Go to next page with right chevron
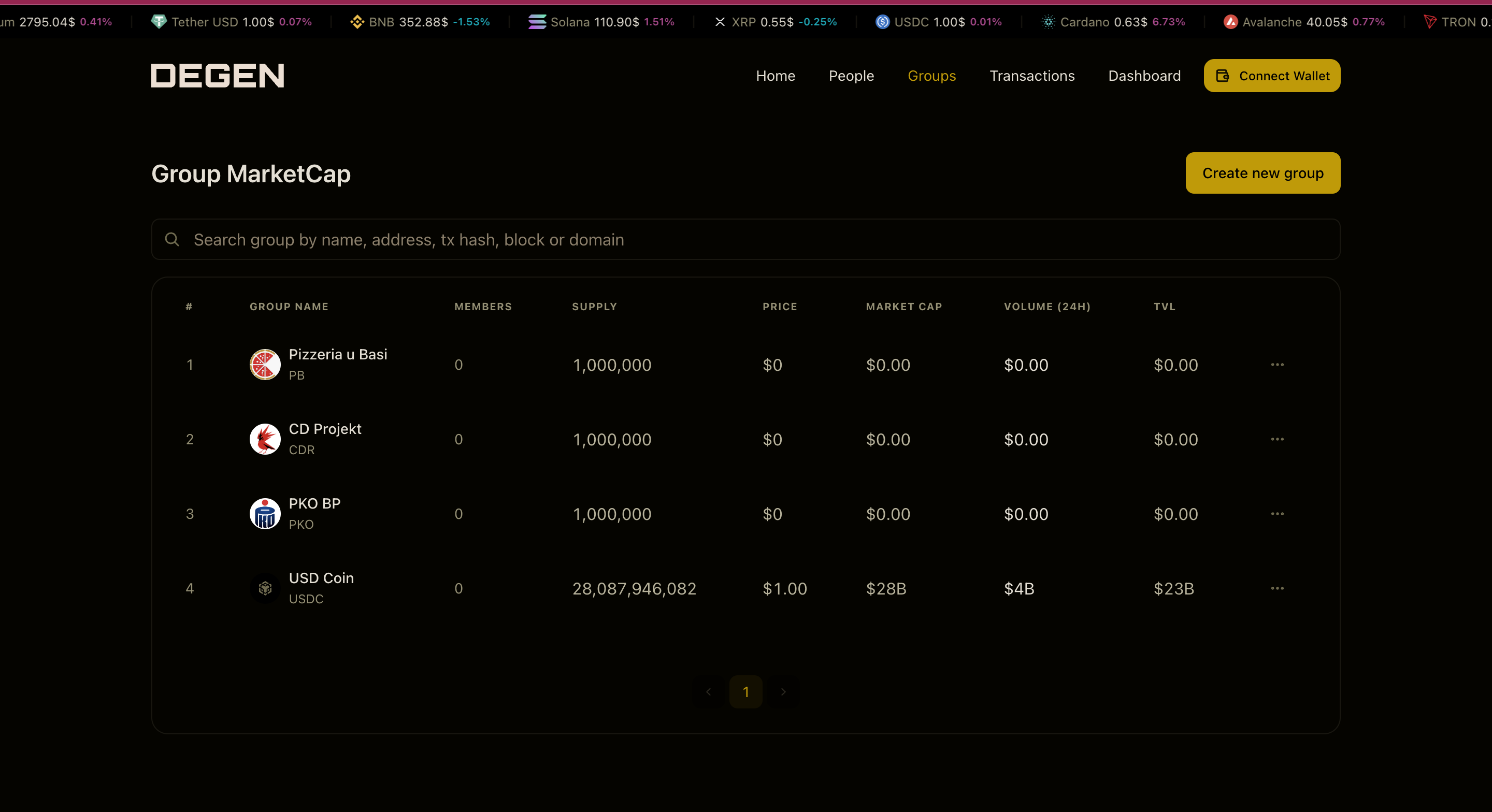Viewport: 1492px width, 812px height. pos(783,691)
